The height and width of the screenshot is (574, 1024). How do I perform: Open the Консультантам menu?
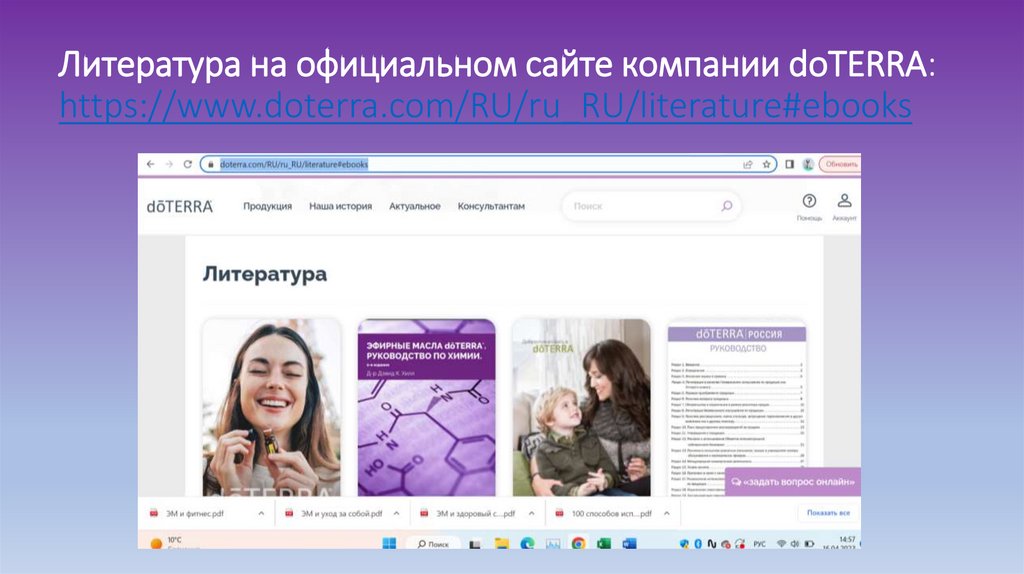point(491,206)
